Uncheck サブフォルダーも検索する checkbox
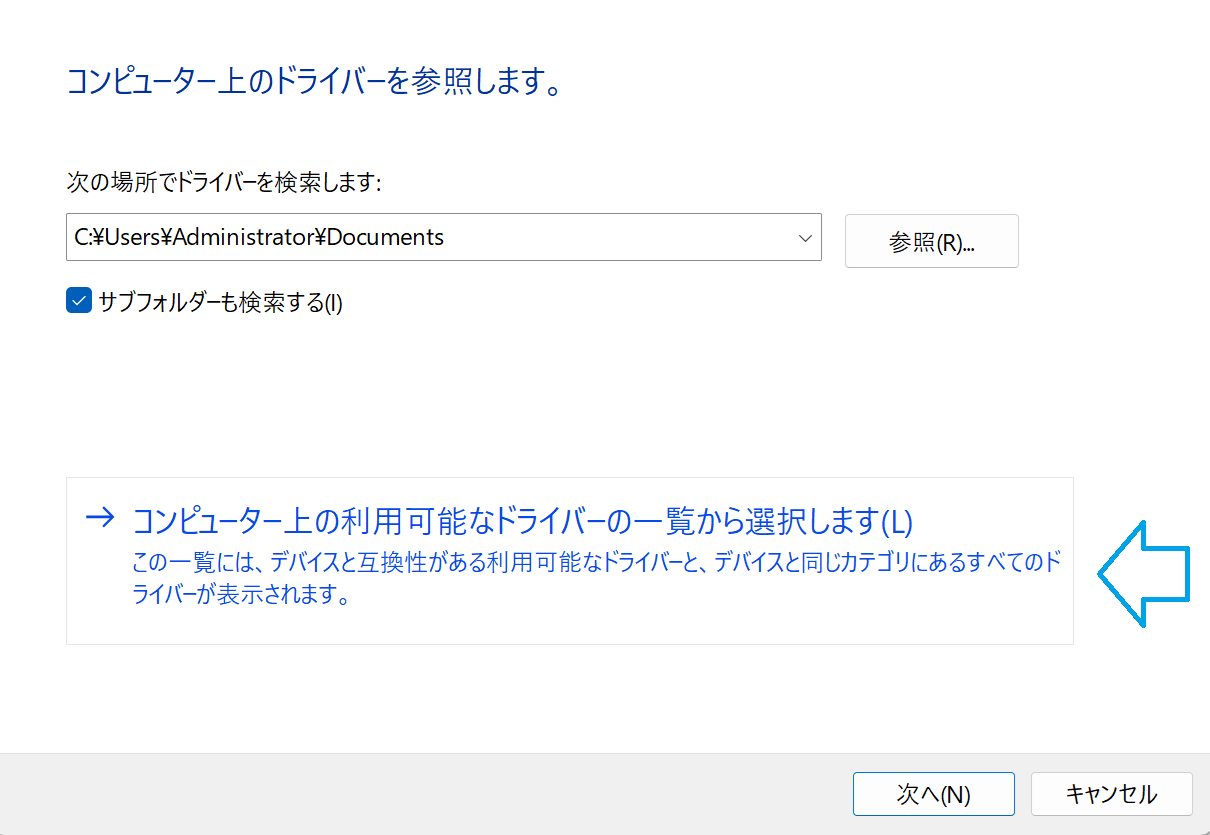1210x835 pixels. click(79, 301)
